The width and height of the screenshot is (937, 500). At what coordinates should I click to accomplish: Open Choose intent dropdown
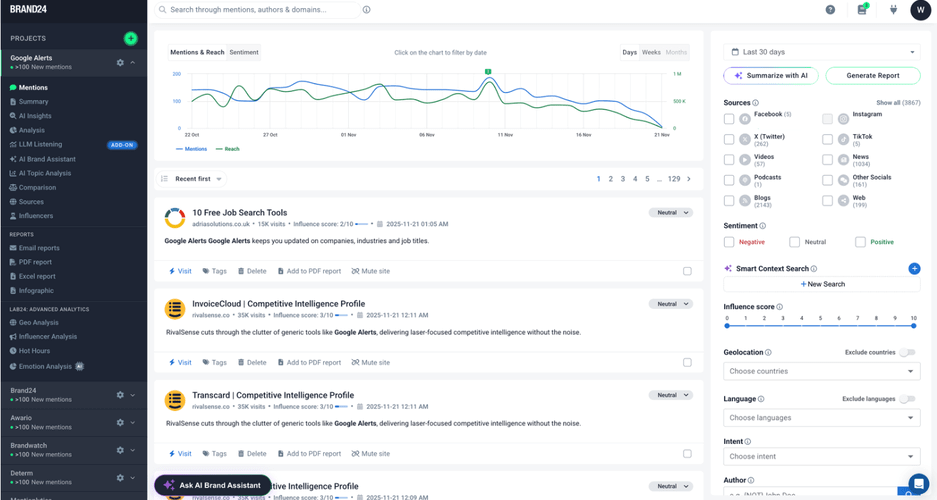click(822, 456)
